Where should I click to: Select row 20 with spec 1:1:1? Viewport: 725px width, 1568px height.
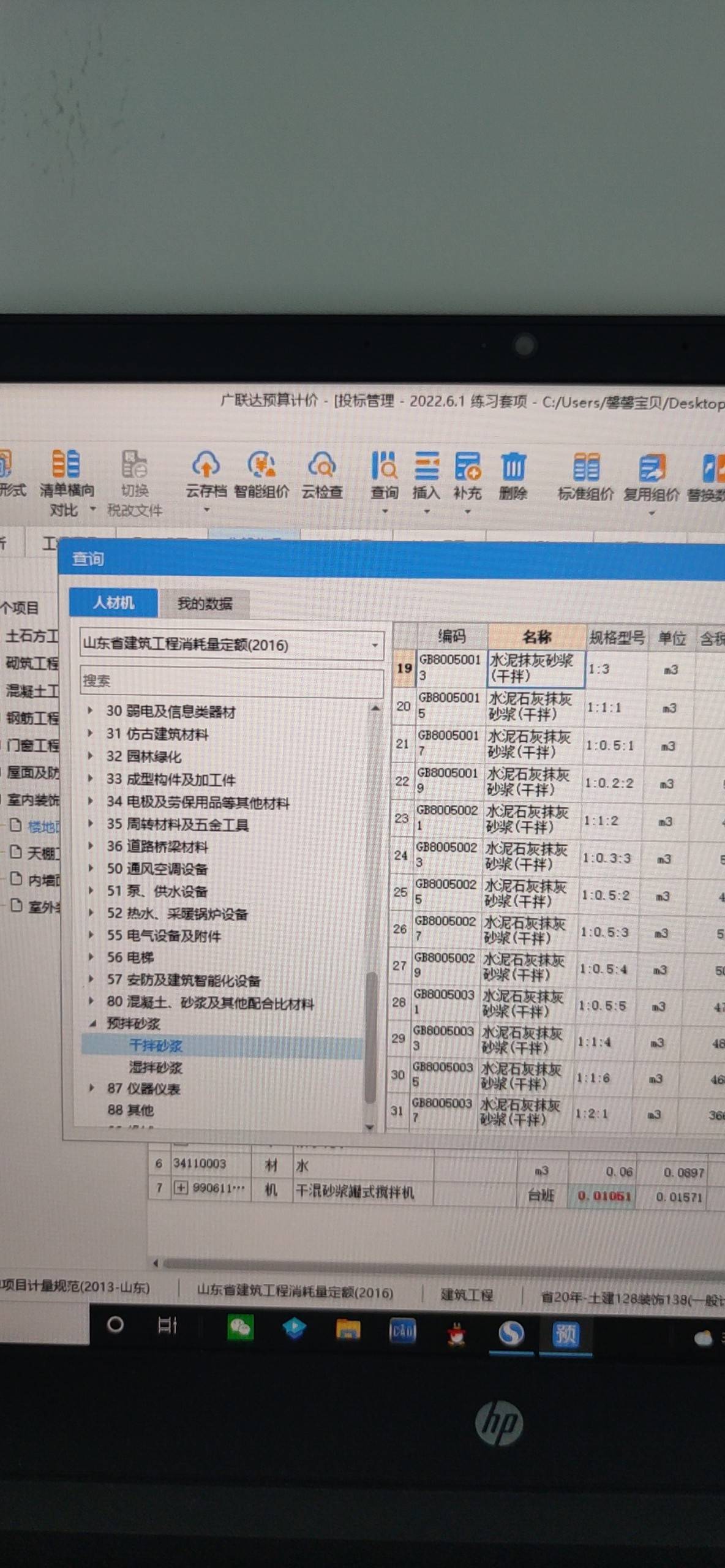point(558,707)
